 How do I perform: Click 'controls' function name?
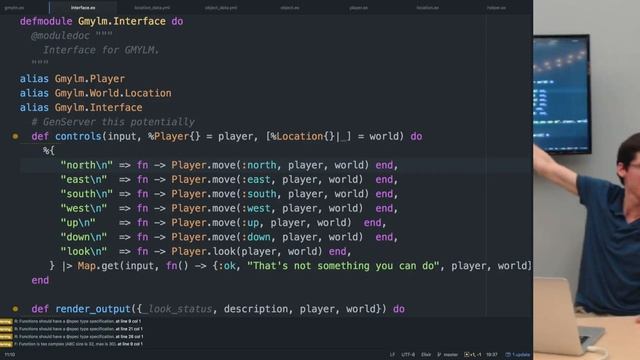tap(78, 136)
